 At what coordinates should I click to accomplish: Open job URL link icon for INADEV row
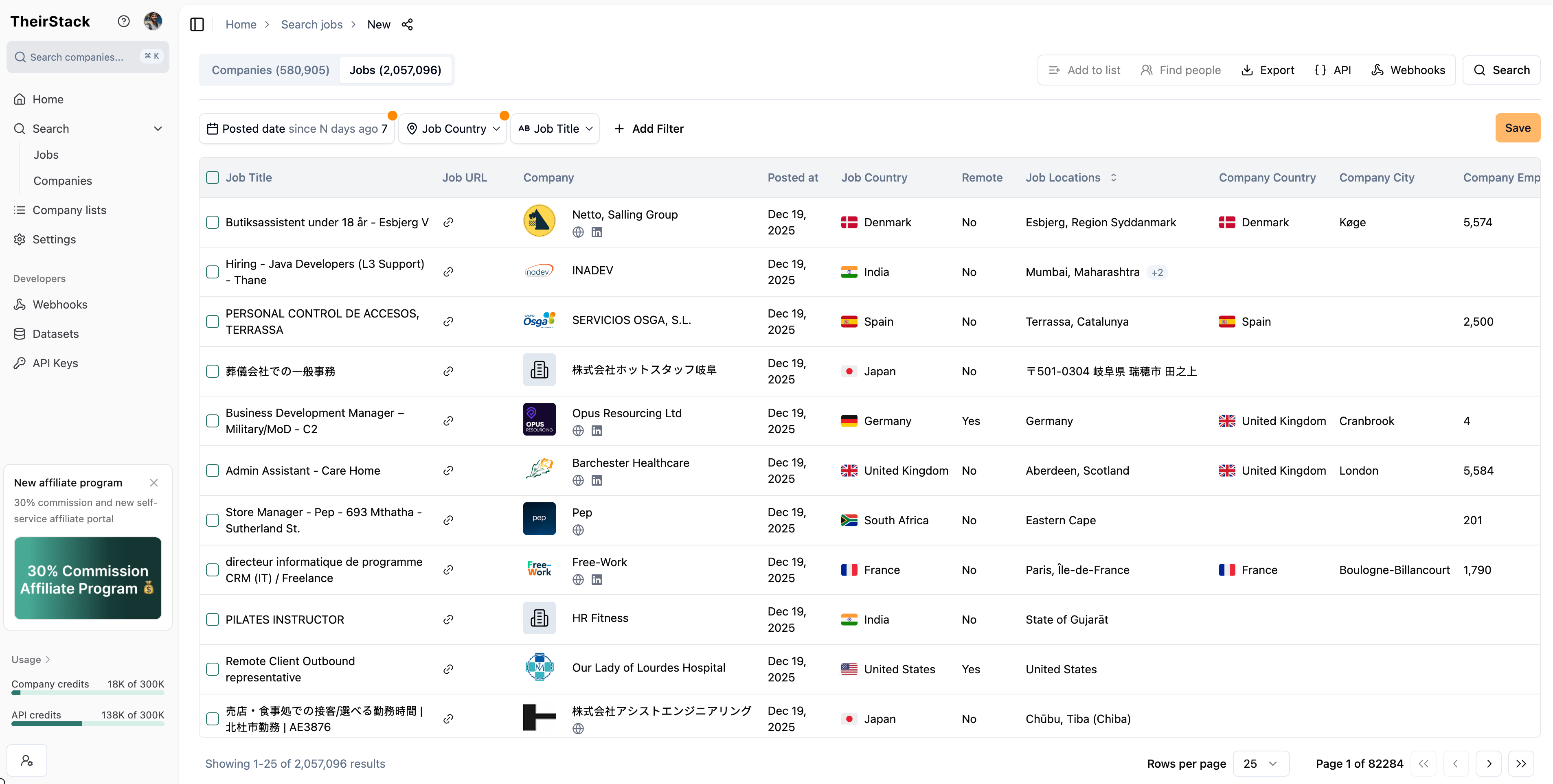(x=448, y=272)
